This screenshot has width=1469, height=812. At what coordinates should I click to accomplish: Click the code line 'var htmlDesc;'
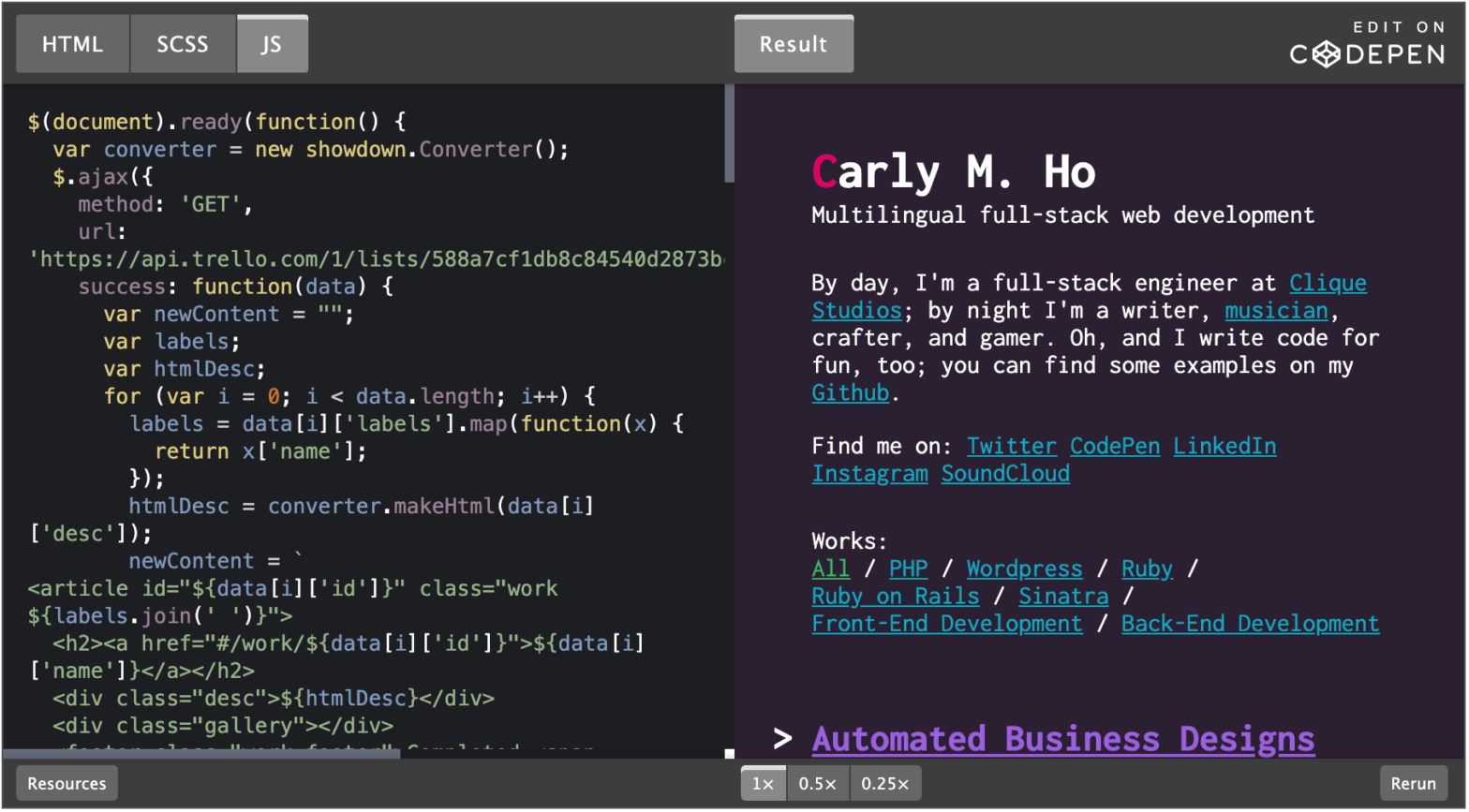coord(185,369)
